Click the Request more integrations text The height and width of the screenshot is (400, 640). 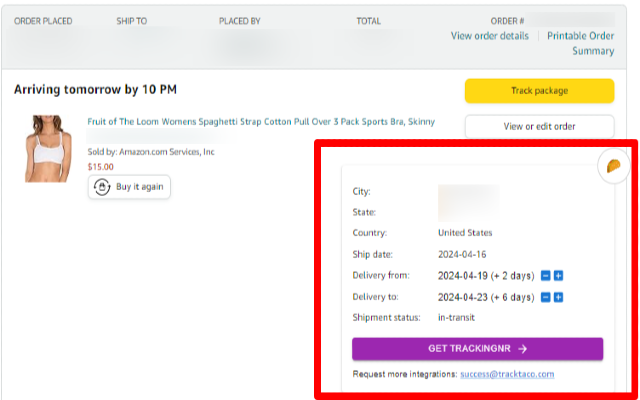pyautogui.click(x=405, y=374)
